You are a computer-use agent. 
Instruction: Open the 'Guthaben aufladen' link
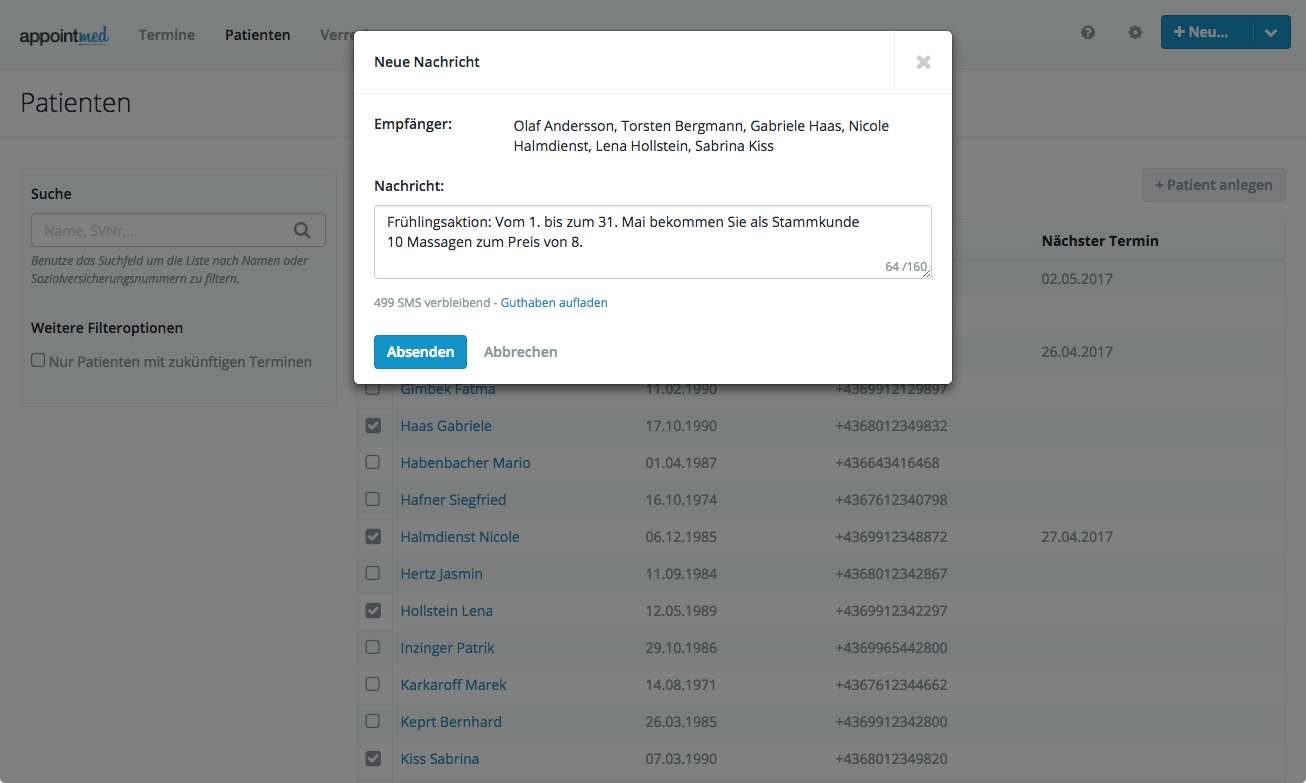click(x=554, y=302)
